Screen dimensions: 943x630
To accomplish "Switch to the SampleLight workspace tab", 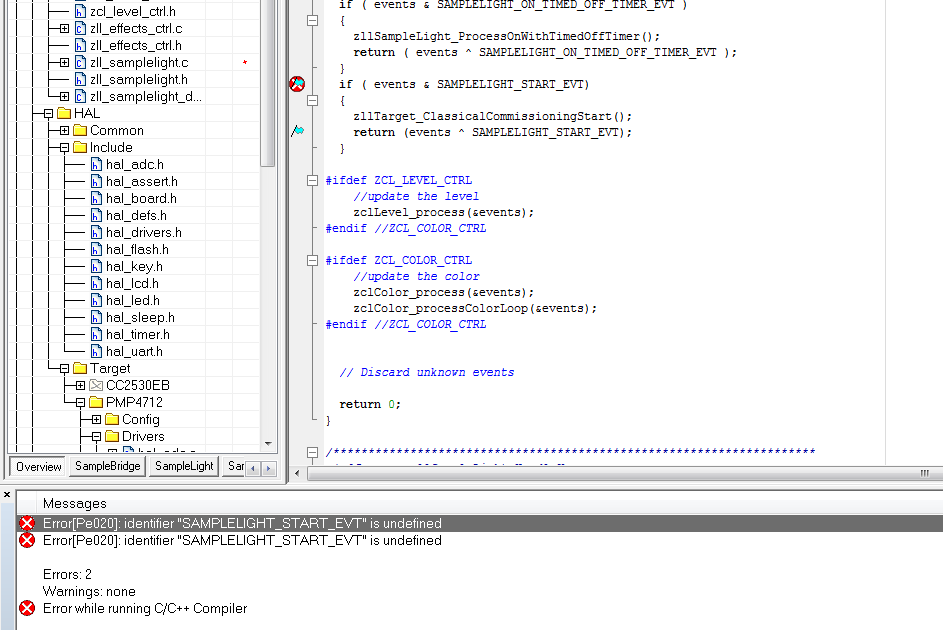I will click(184, 466).
